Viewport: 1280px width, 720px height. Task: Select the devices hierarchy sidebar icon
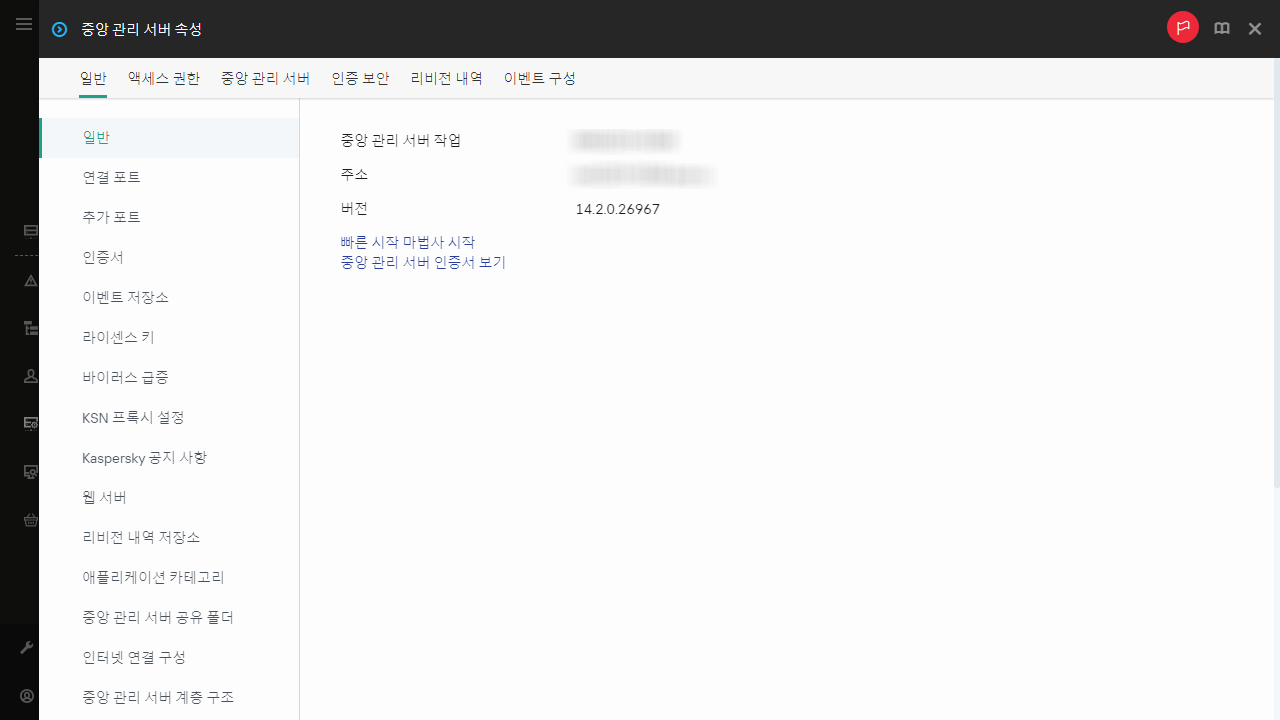(x=30, y=328)
